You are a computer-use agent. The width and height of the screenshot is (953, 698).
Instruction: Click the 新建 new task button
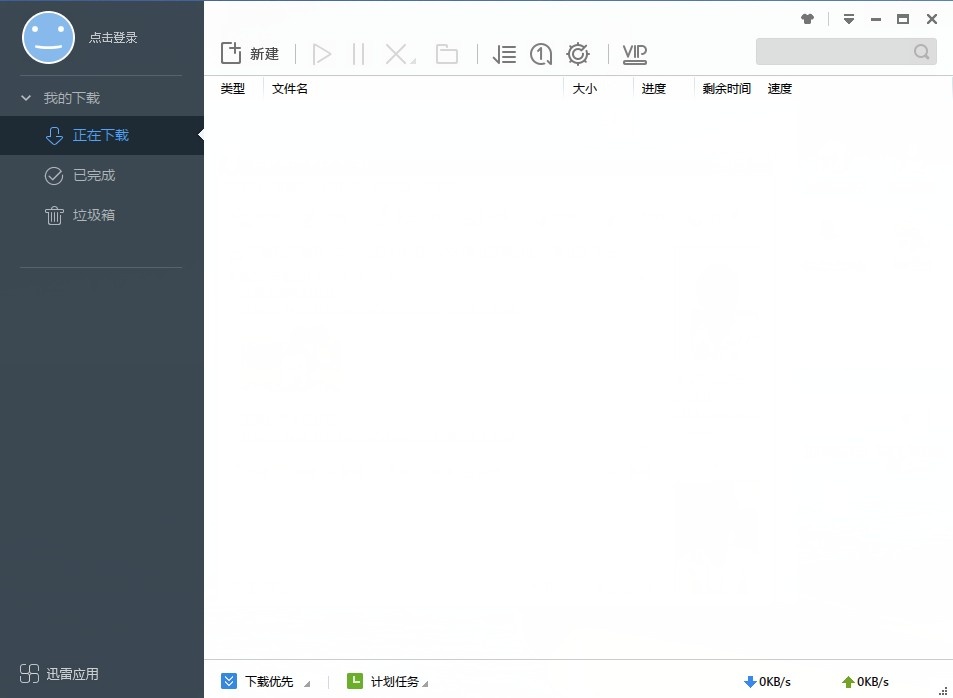[249, 54]
